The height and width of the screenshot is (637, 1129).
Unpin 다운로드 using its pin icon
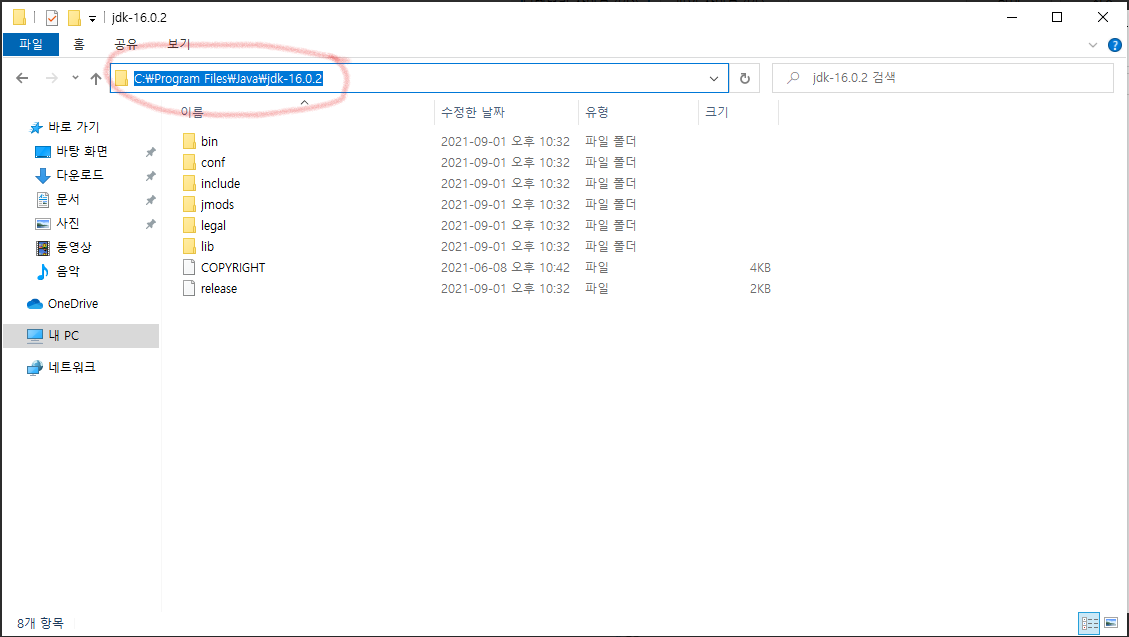pyautogui.click(x=150, y=176)
